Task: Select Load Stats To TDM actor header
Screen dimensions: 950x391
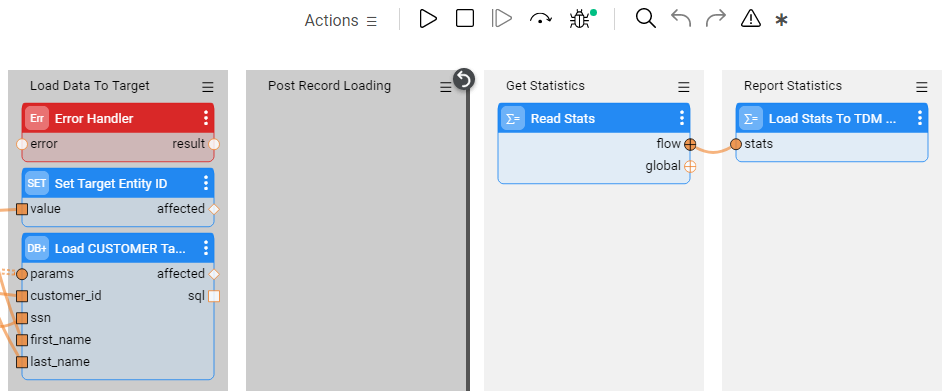Action: tap(832, 118)
